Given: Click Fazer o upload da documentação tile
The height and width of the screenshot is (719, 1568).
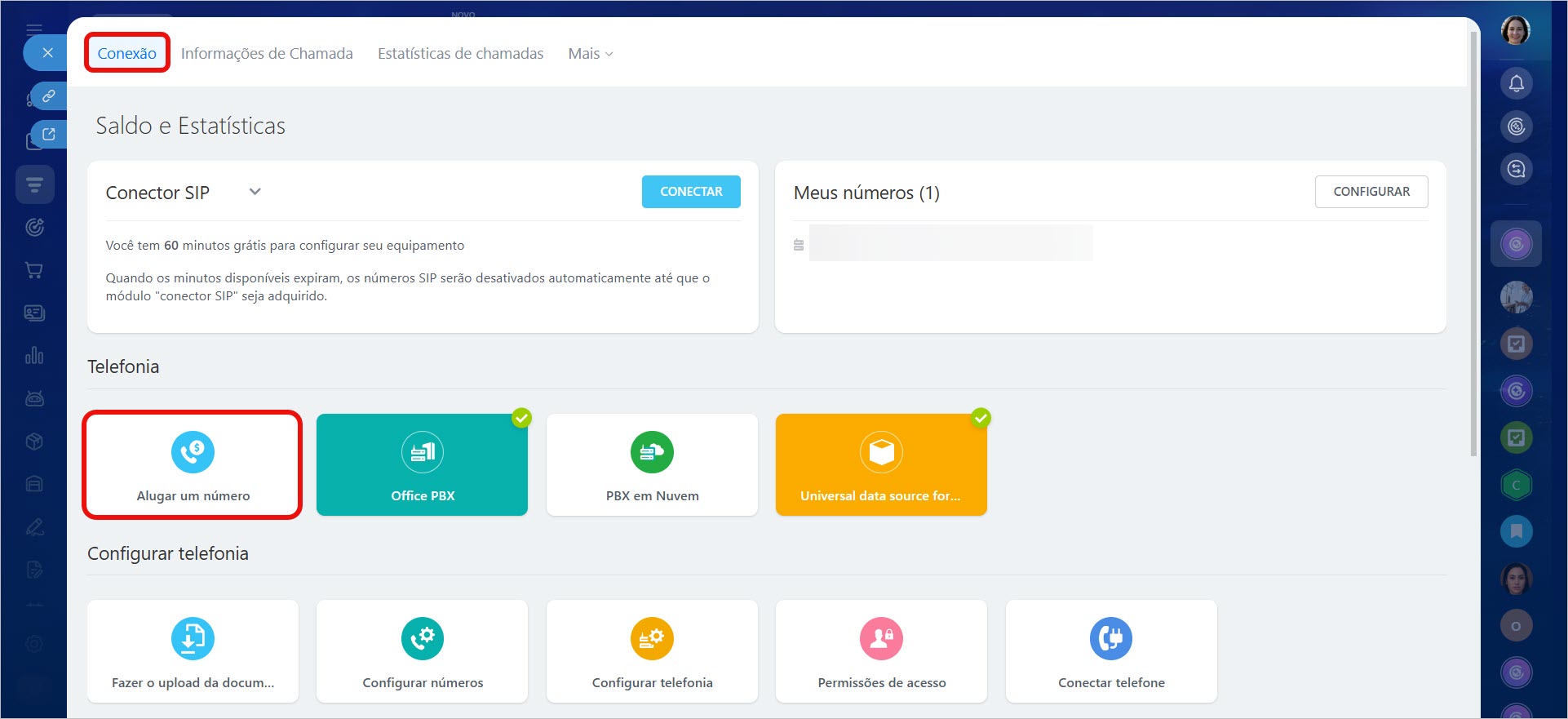Looking at the screenshot, I should pos(193,651).
